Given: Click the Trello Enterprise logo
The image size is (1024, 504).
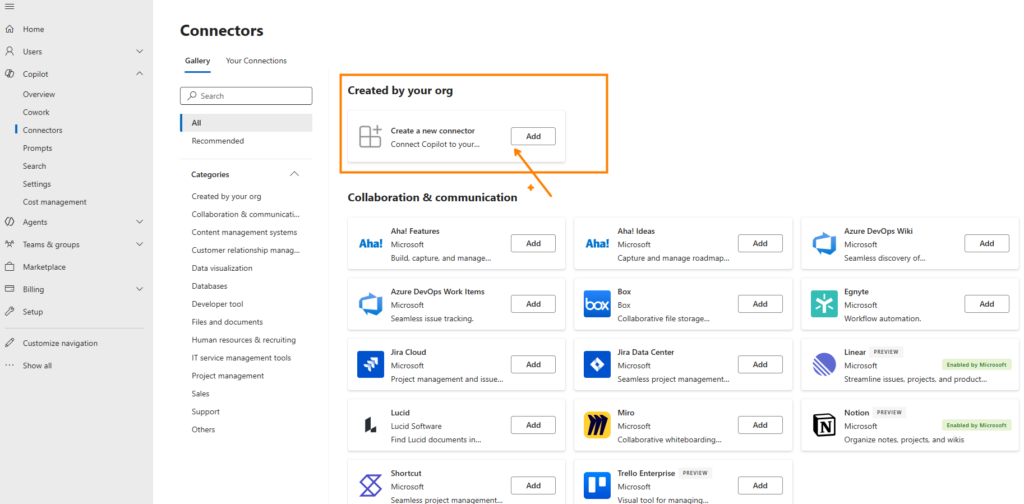Looking at the screenshot, I should (597, 485).
